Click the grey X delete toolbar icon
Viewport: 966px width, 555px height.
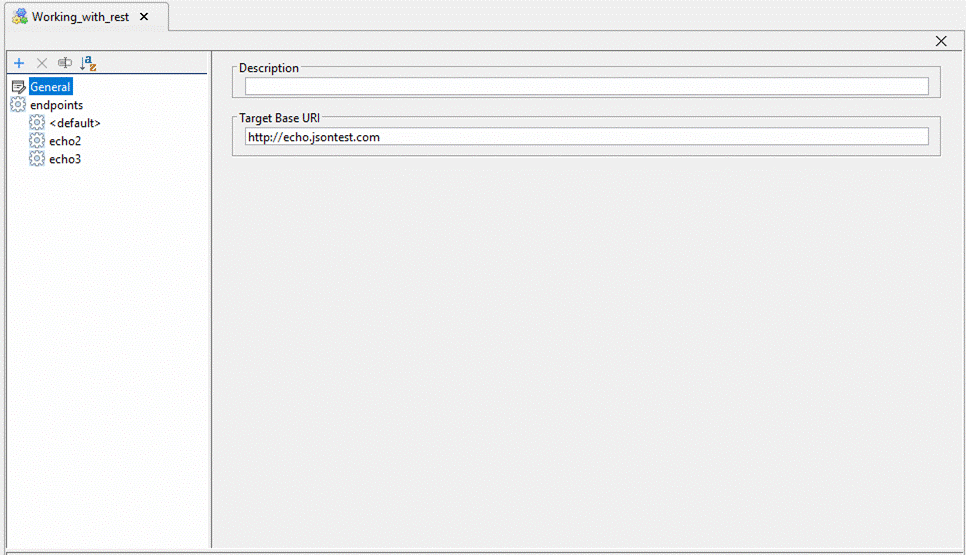pyautogui.click(x=42, y=63)
